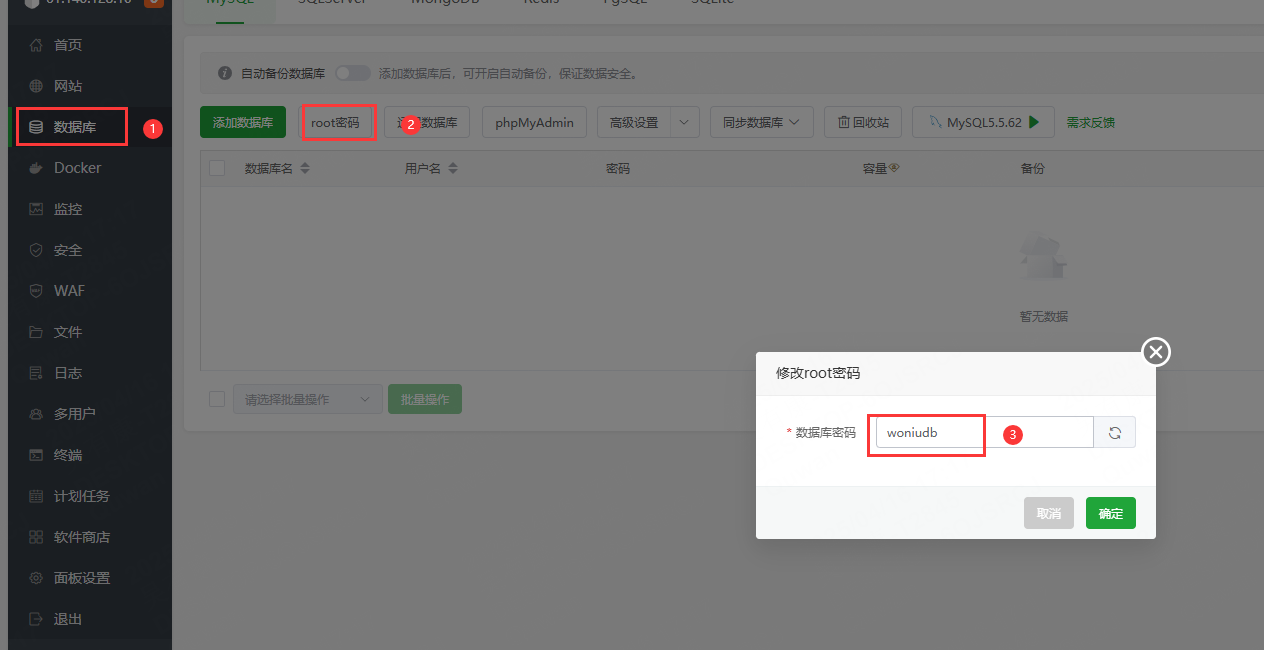Check the select-all checkbox in table header
Screen dimensions: 1264x650
217,168
